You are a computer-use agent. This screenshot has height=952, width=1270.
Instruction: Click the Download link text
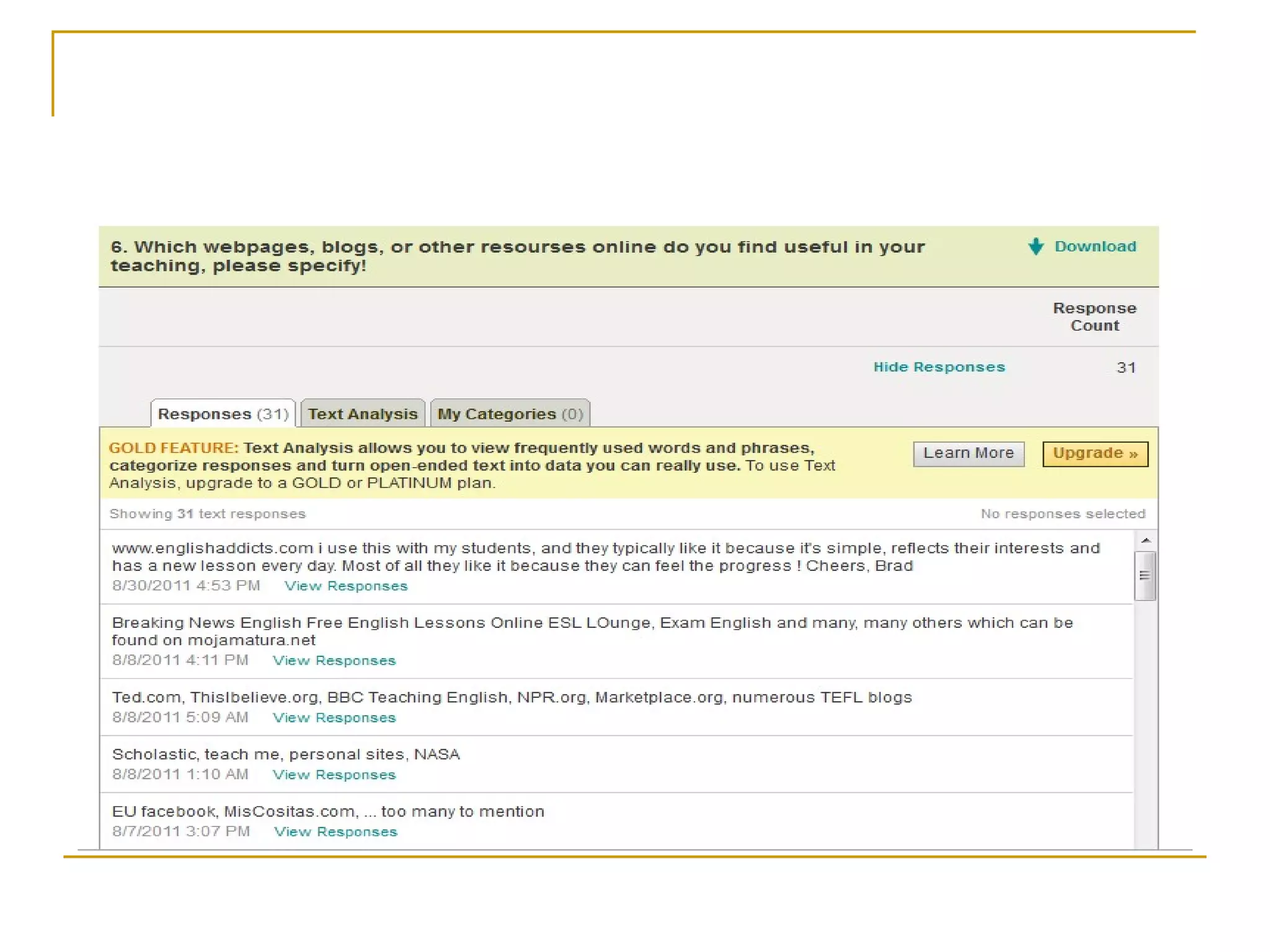(x=1095, y=246)
